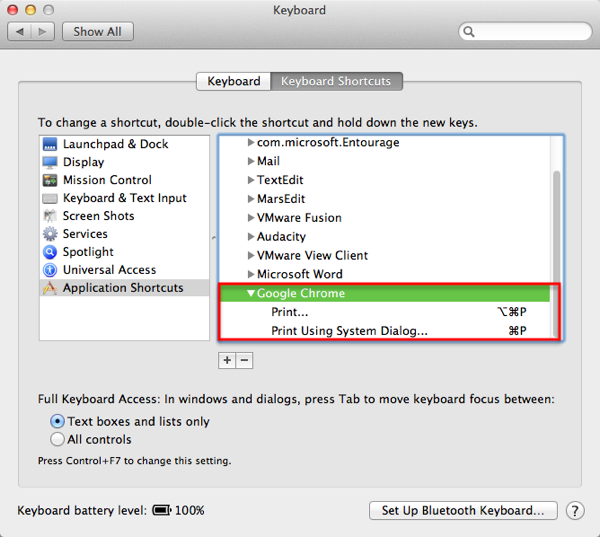Click the ⌘P shortcut for Print Using System Dialog
600x537 pixels.
pyautogui.click(x=517, y=331)
